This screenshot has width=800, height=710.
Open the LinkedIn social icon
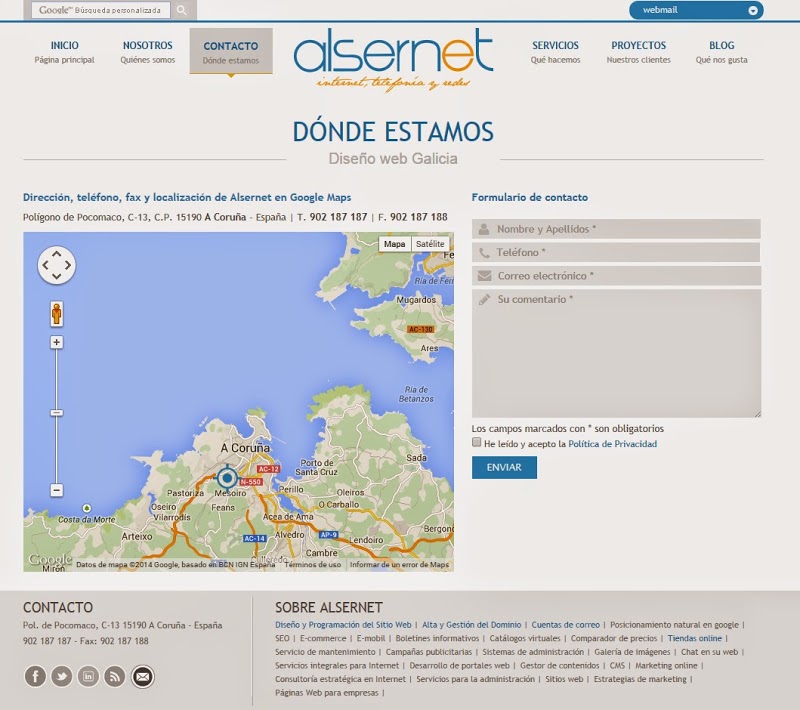(88, 676)
